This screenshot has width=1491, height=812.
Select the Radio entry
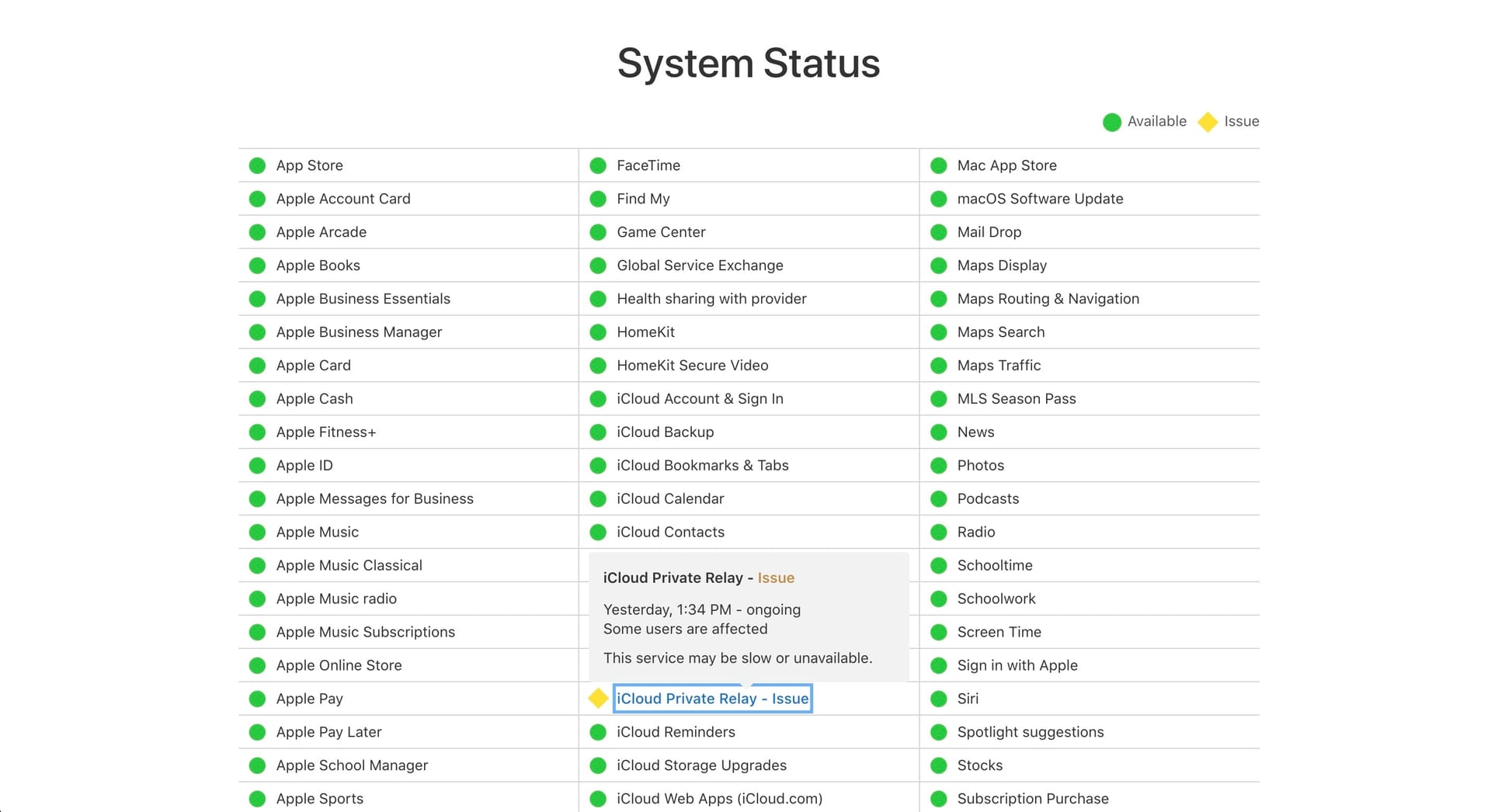[976, 533]
